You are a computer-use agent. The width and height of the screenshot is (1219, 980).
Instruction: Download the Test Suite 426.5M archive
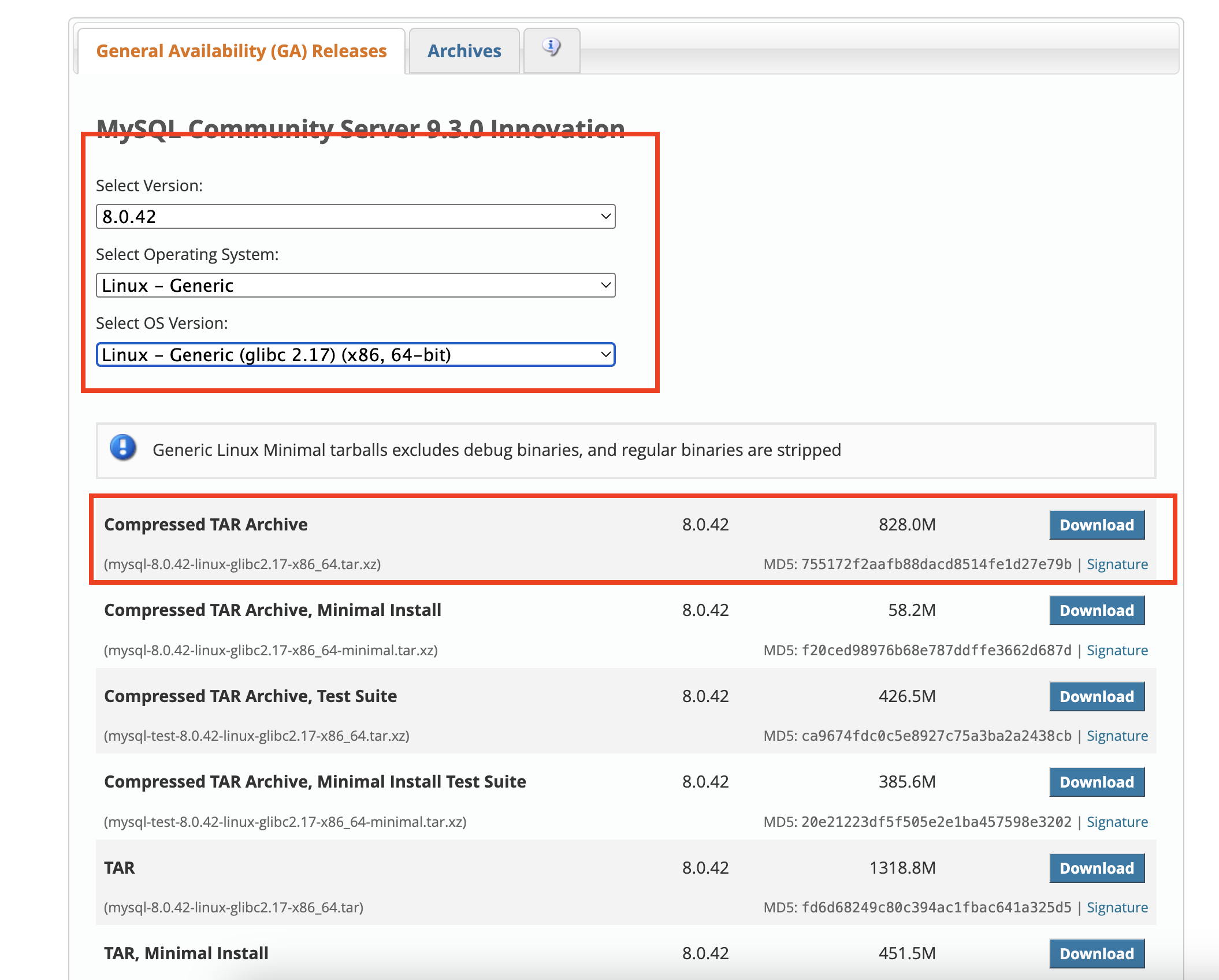1096,697
